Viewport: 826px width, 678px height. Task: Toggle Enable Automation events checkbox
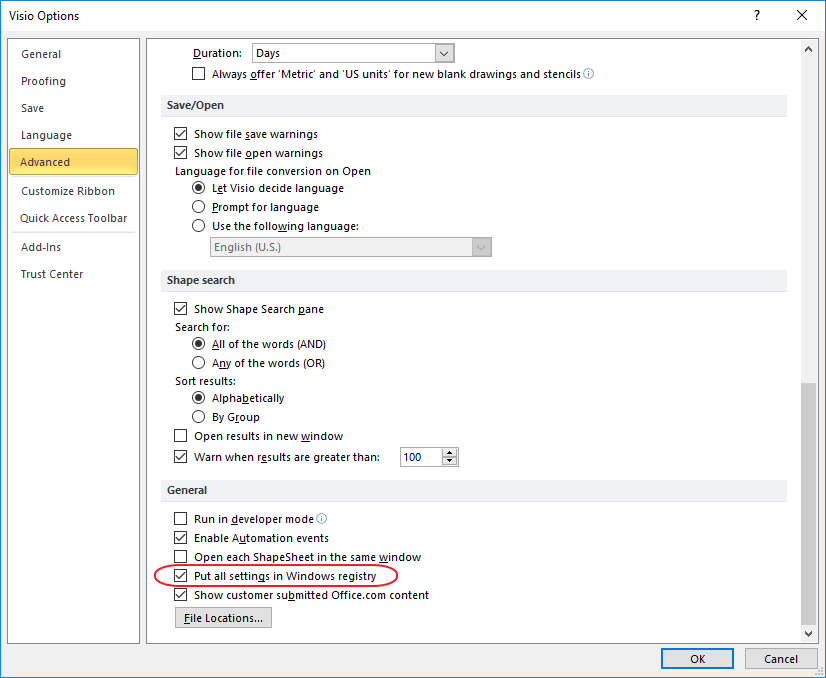click(181, 538)
